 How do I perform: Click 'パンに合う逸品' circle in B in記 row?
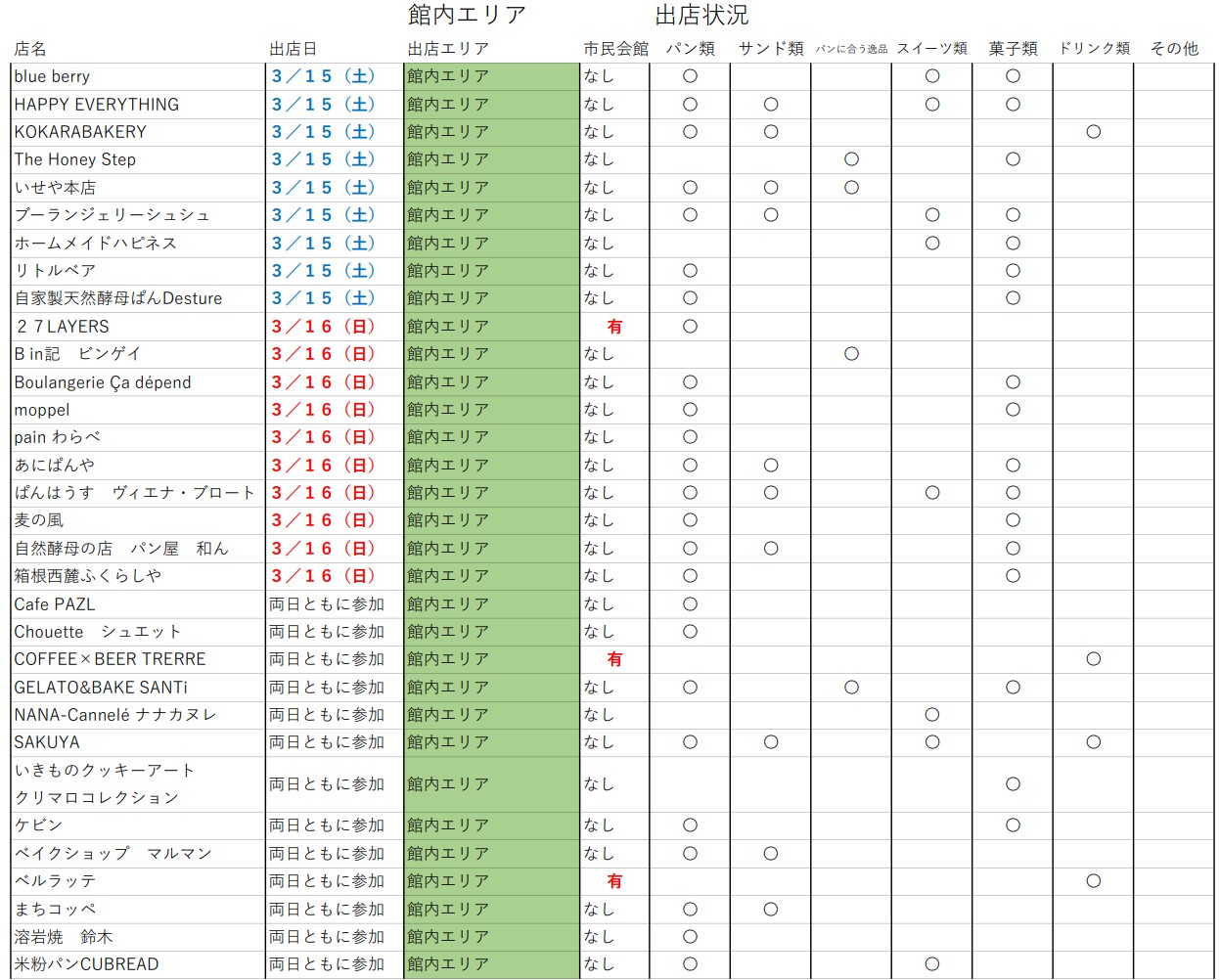[x=851, y=354]
